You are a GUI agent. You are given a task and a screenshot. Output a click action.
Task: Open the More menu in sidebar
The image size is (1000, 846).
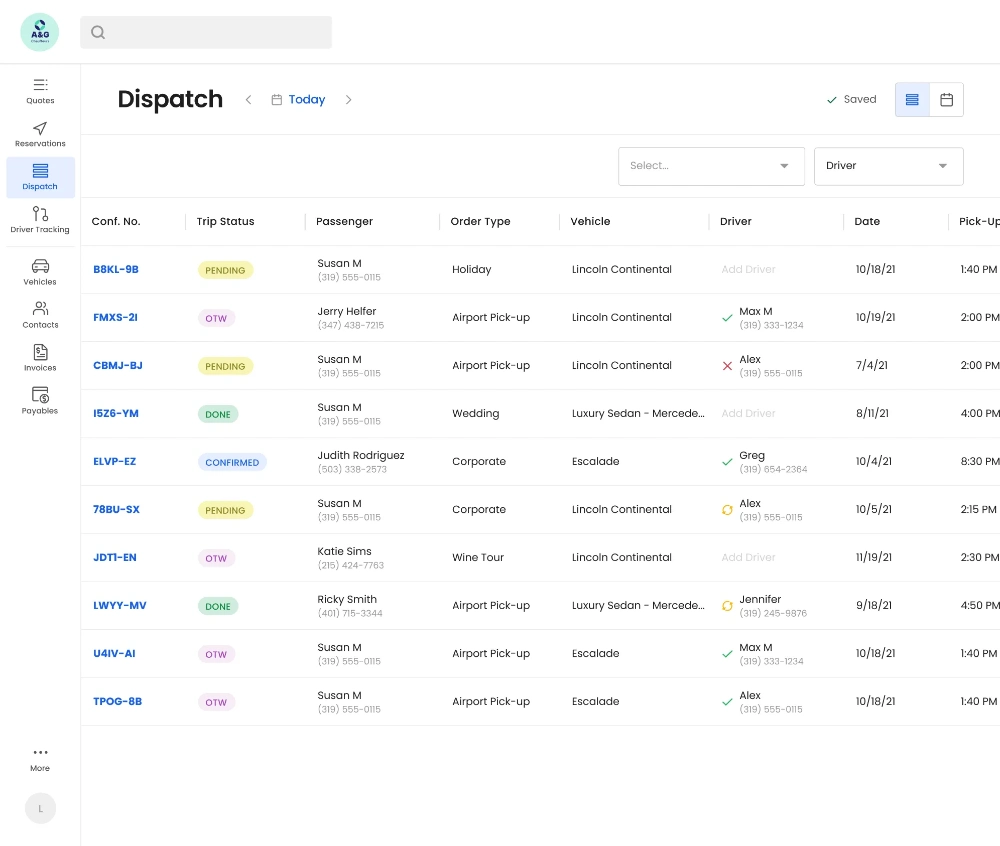40,759
